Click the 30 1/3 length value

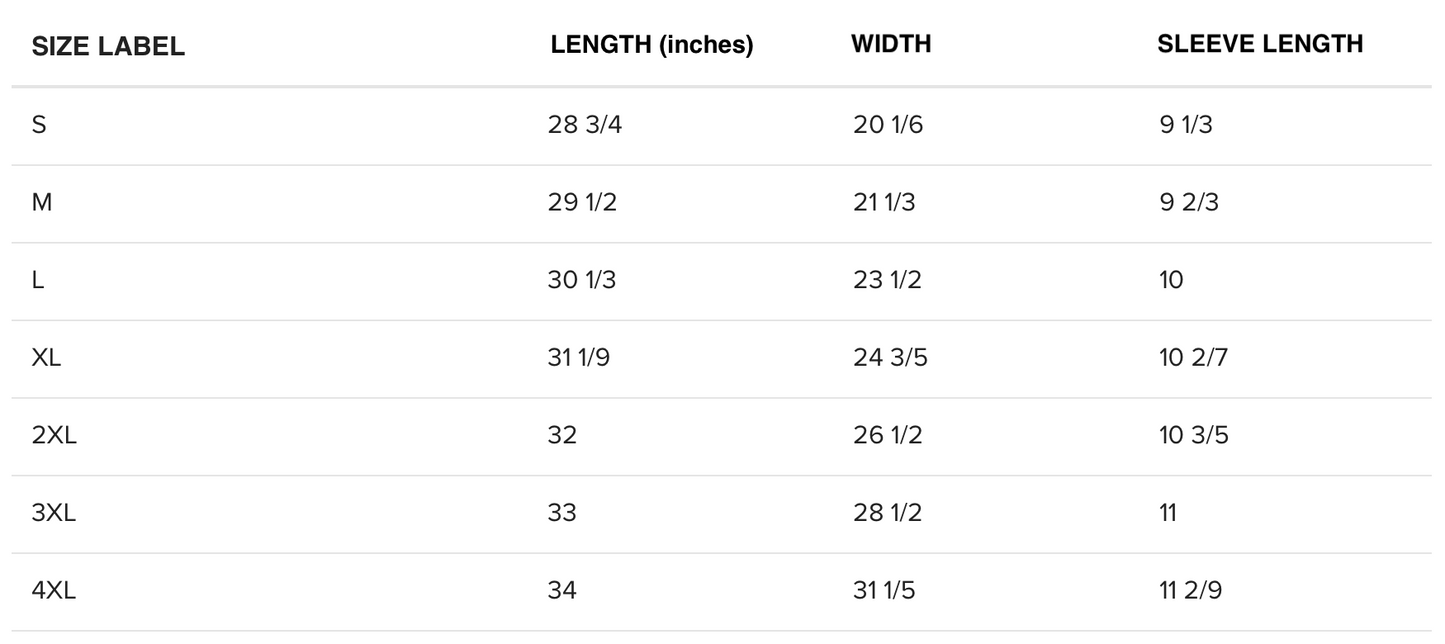coord(582,280)
